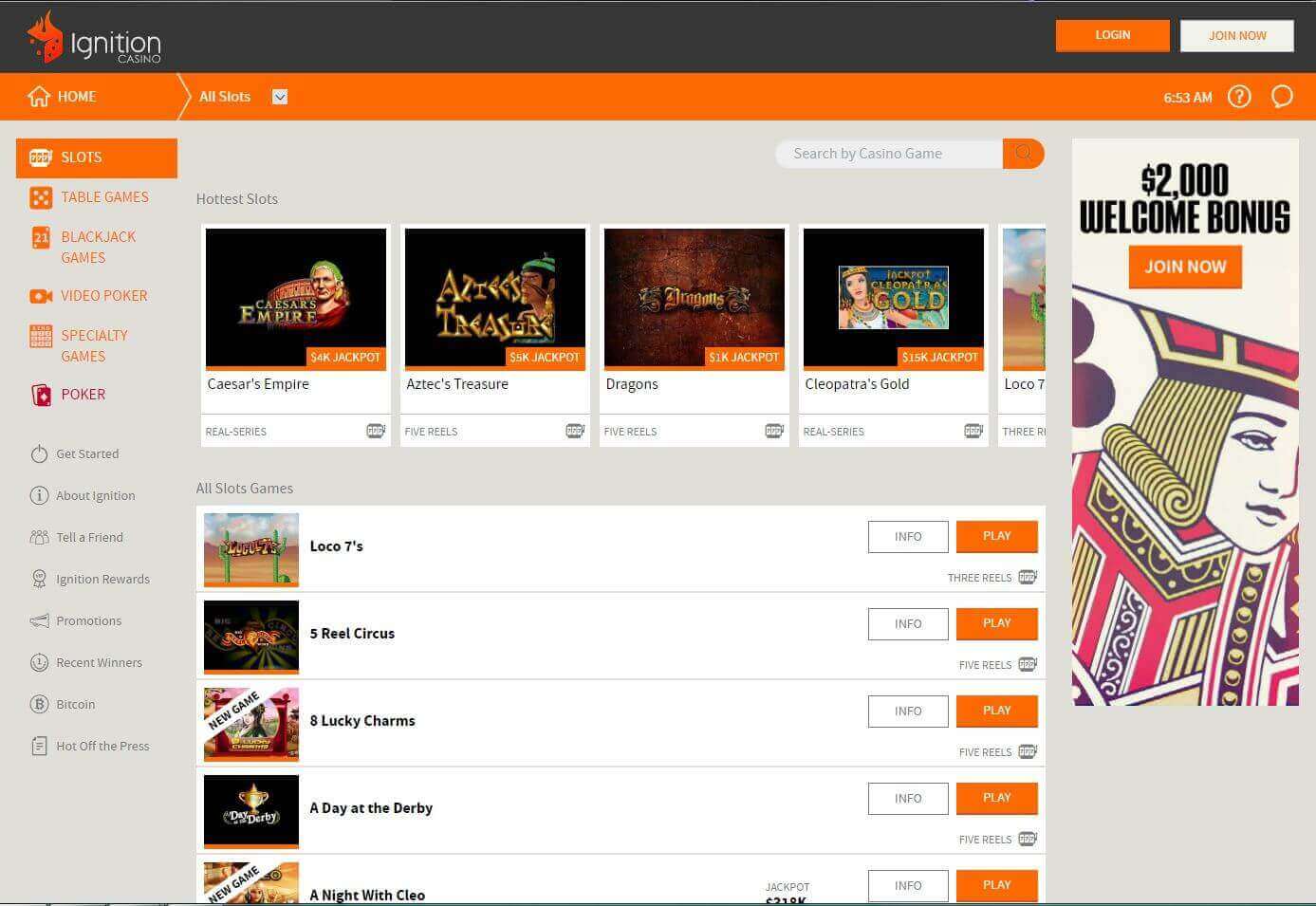Click INFO for A Night With Cleo
Screen dimensions: 1316x906
click(x=908, y=886)
